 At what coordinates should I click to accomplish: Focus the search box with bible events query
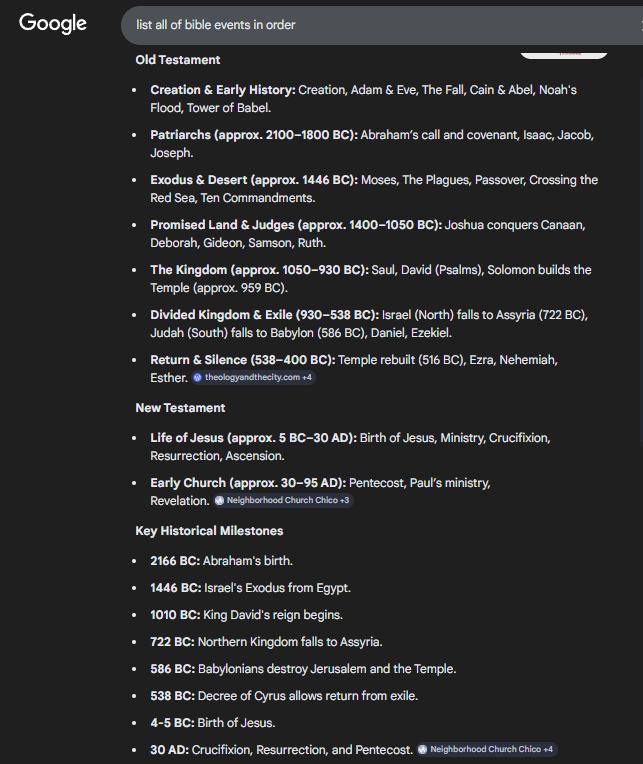click(x=382, y=25)
